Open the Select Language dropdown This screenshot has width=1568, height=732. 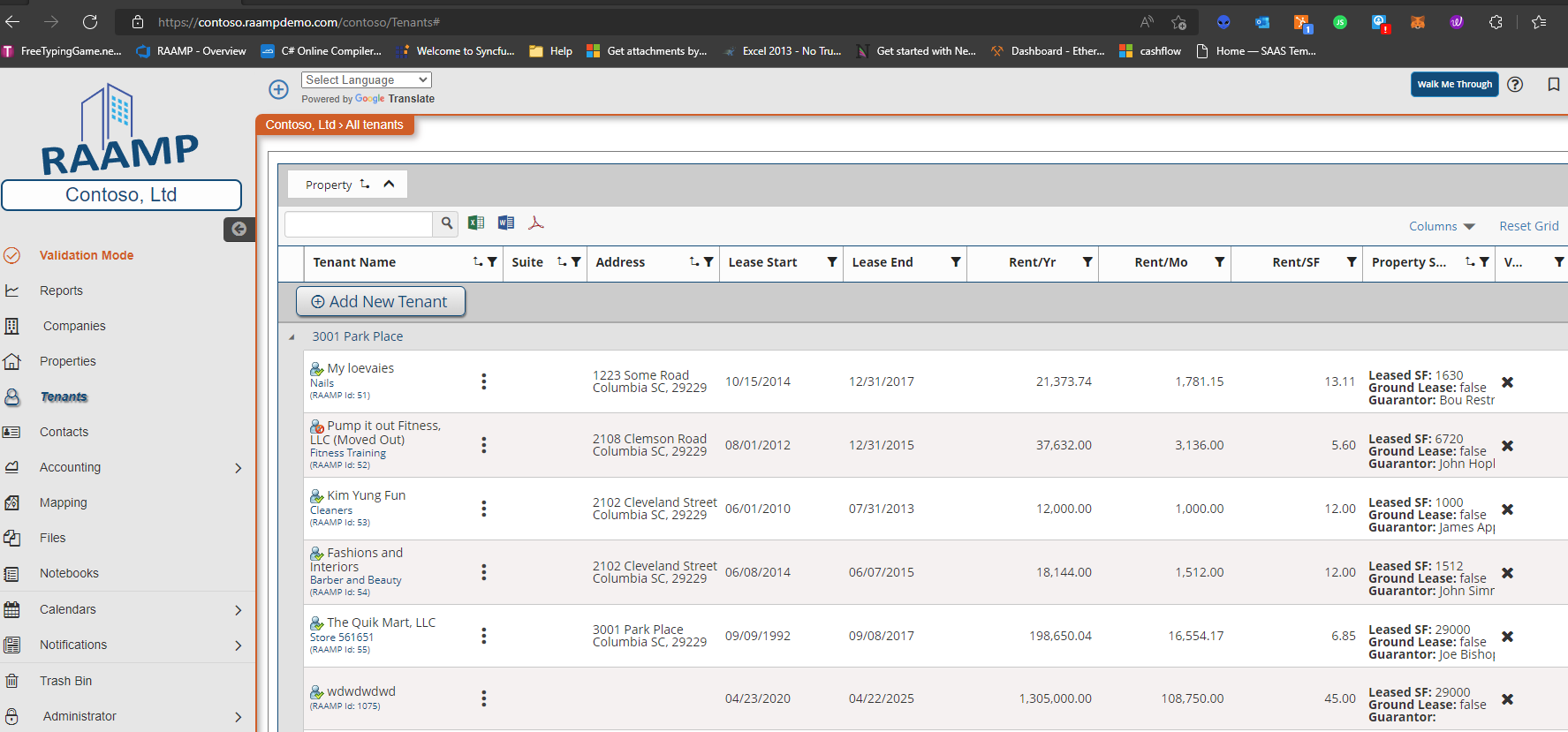[x=367, y=79]
